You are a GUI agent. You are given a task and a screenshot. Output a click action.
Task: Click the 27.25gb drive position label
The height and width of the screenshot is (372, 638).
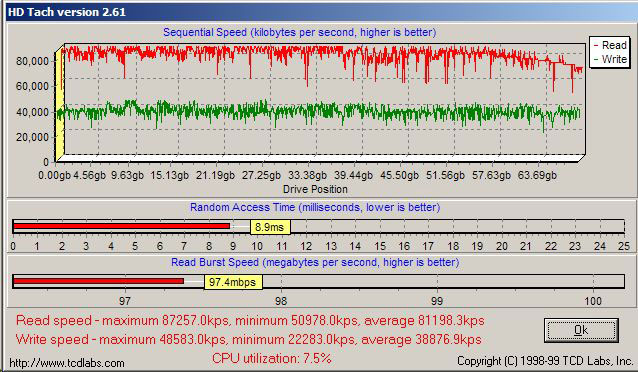tap(261, 175)
